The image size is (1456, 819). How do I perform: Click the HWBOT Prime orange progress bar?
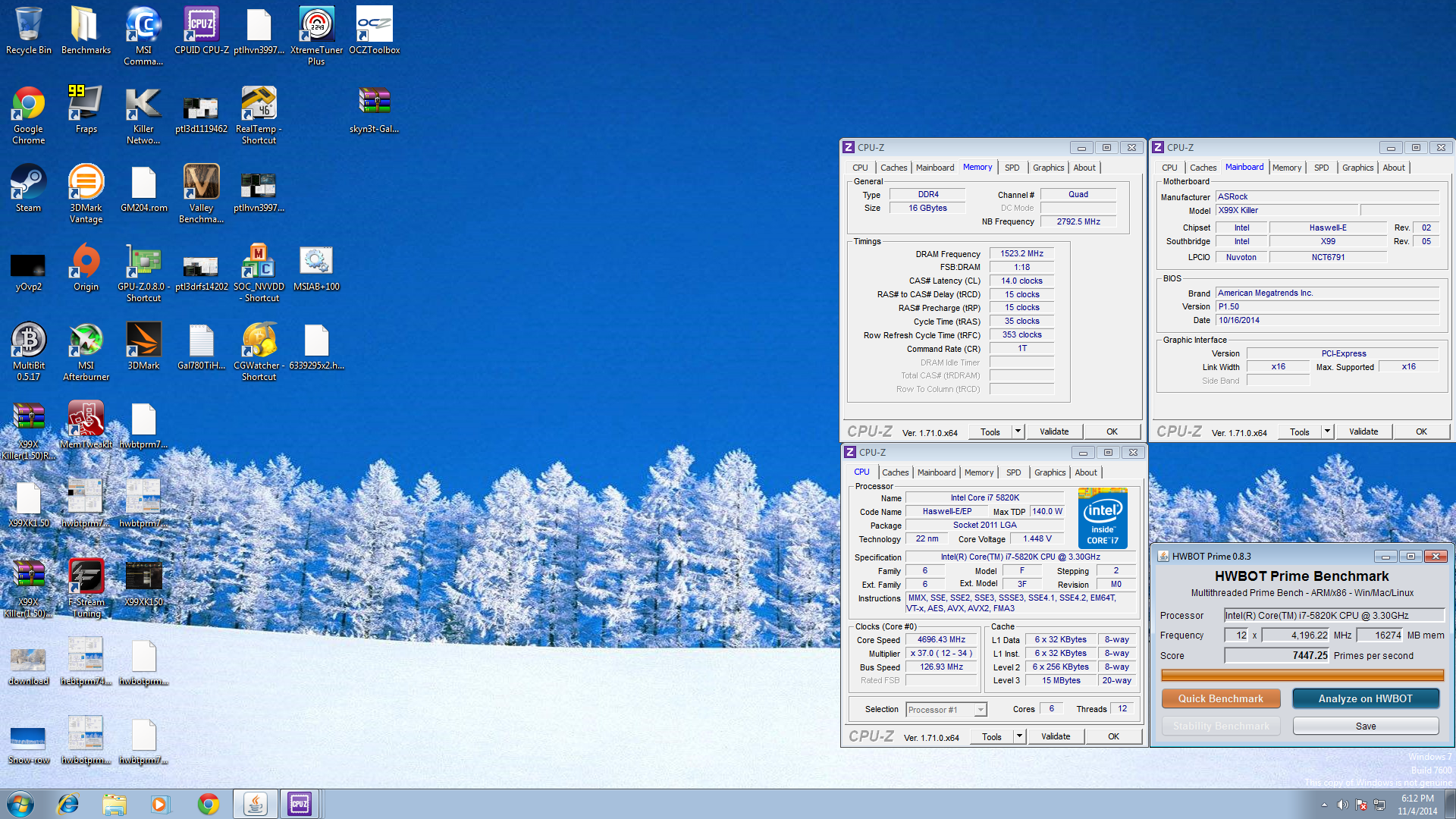click(1302, 675)
